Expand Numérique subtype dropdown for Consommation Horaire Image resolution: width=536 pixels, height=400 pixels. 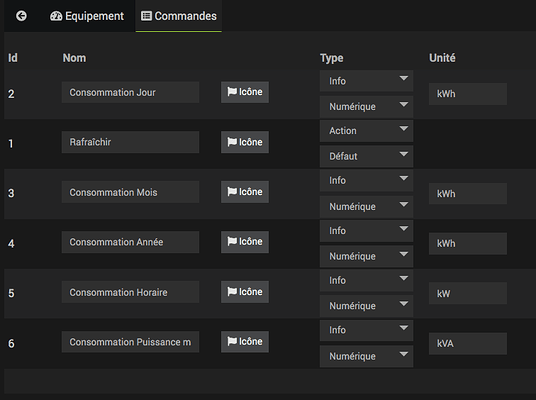366,306
